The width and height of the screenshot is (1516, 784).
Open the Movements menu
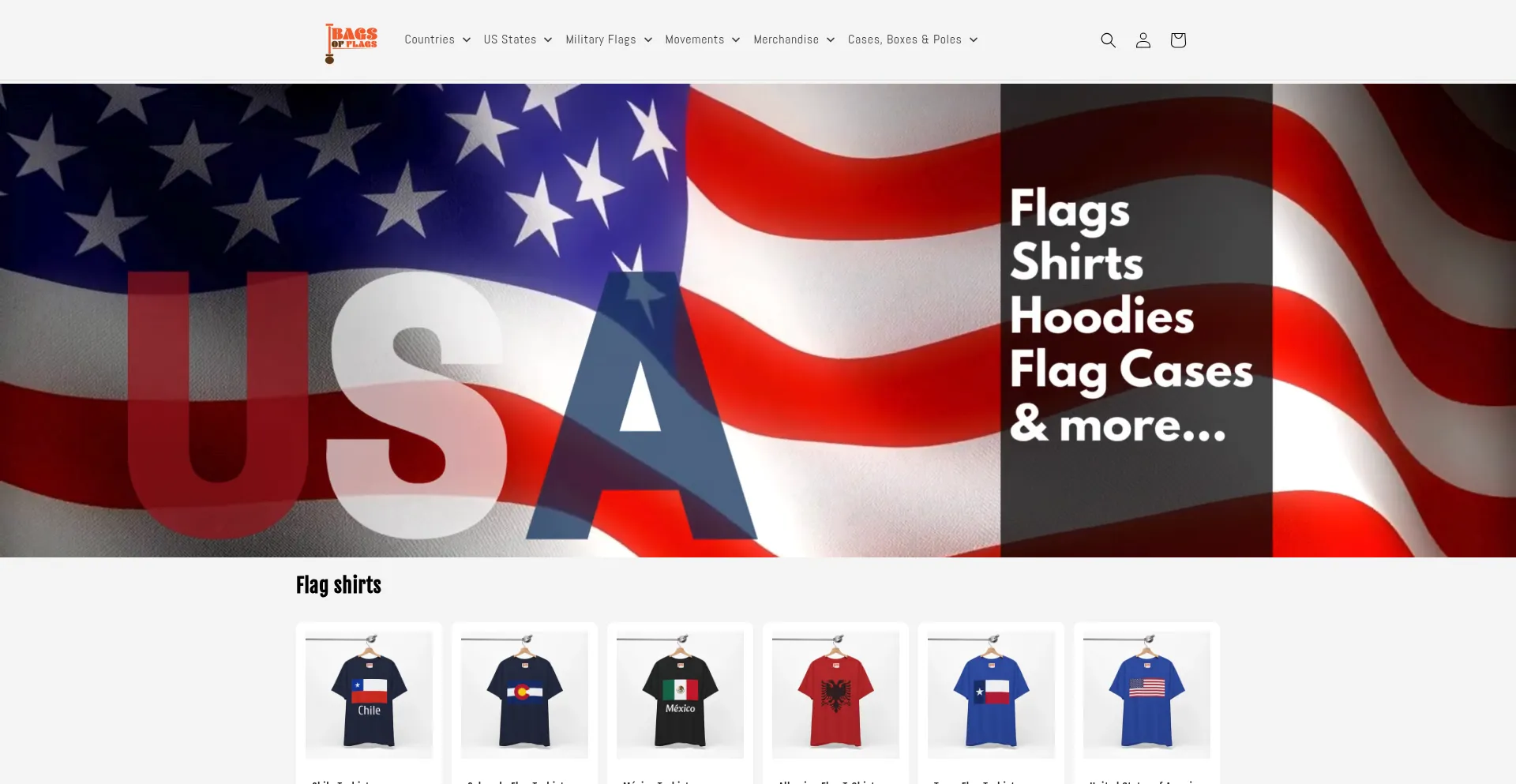click(703, 39)
